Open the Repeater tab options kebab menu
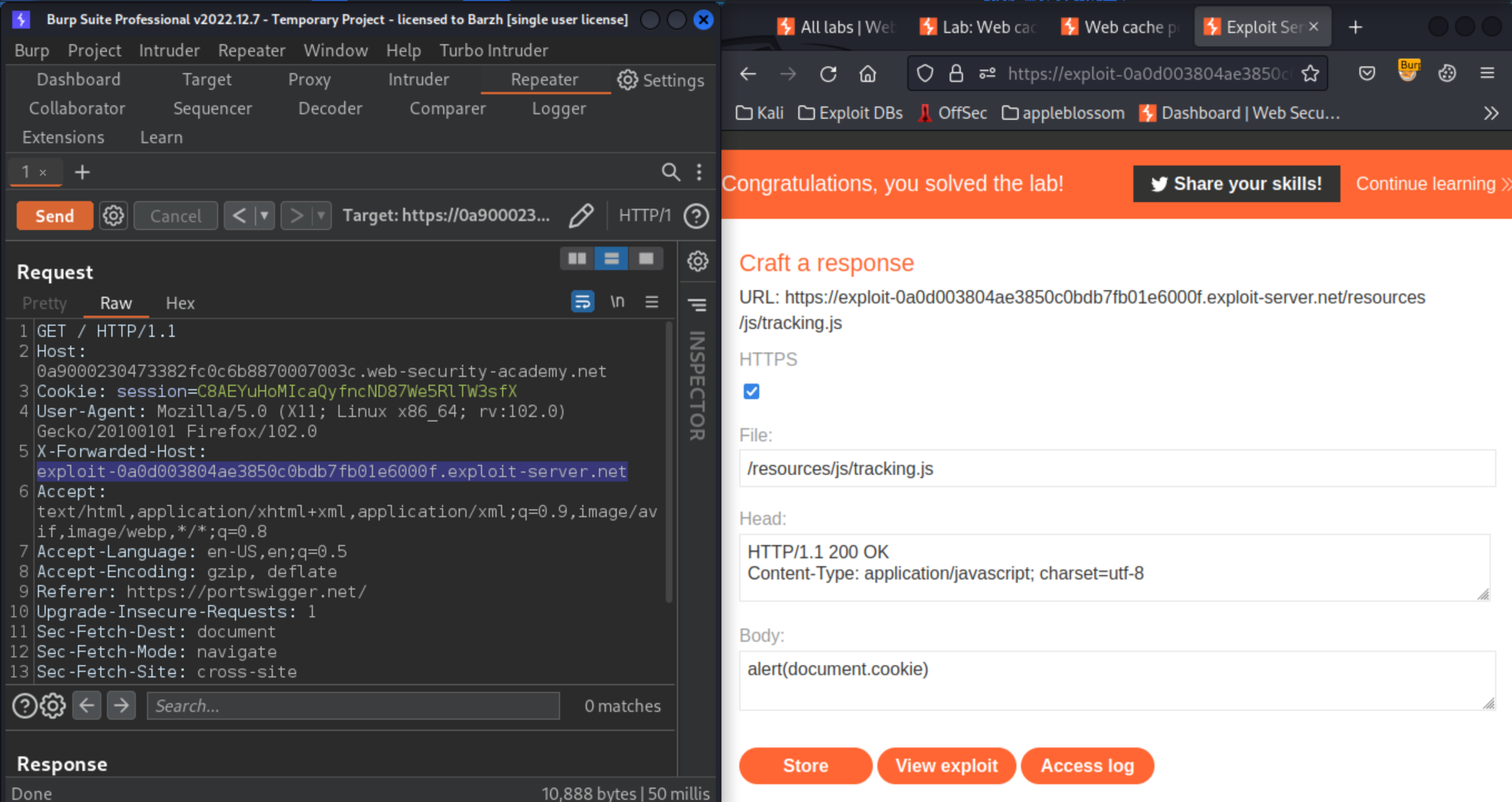 [699, 172]
